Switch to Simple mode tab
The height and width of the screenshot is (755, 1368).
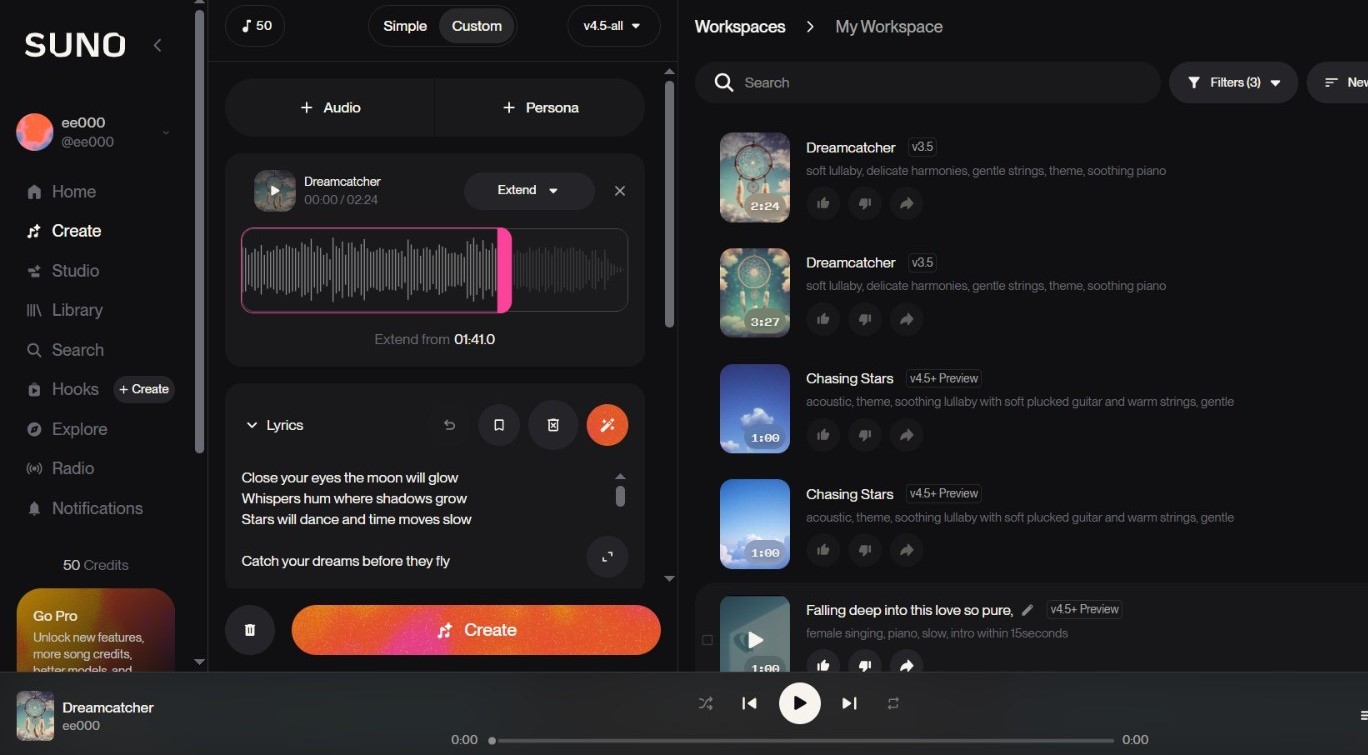click(405, 26)
